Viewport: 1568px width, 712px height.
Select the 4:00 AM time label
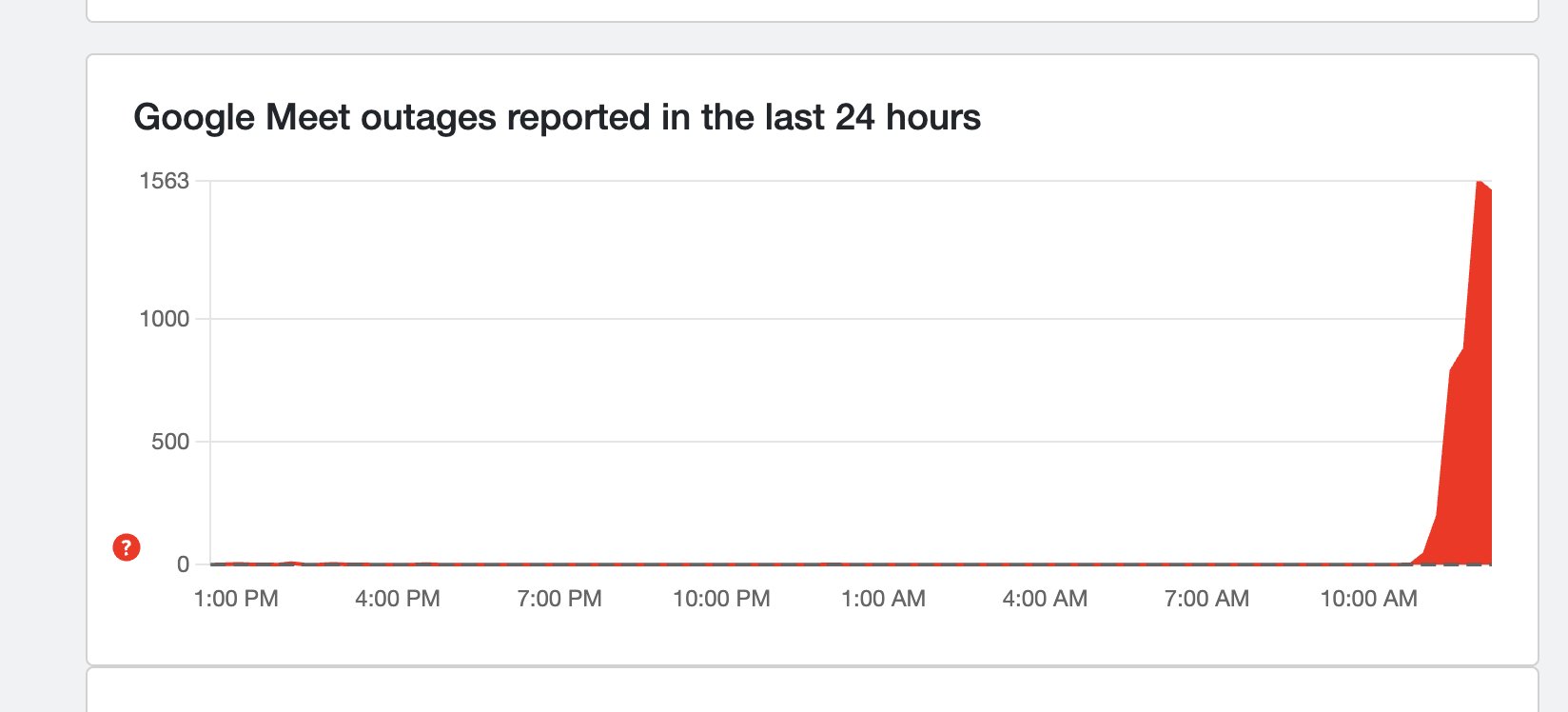pos(1045,599)
